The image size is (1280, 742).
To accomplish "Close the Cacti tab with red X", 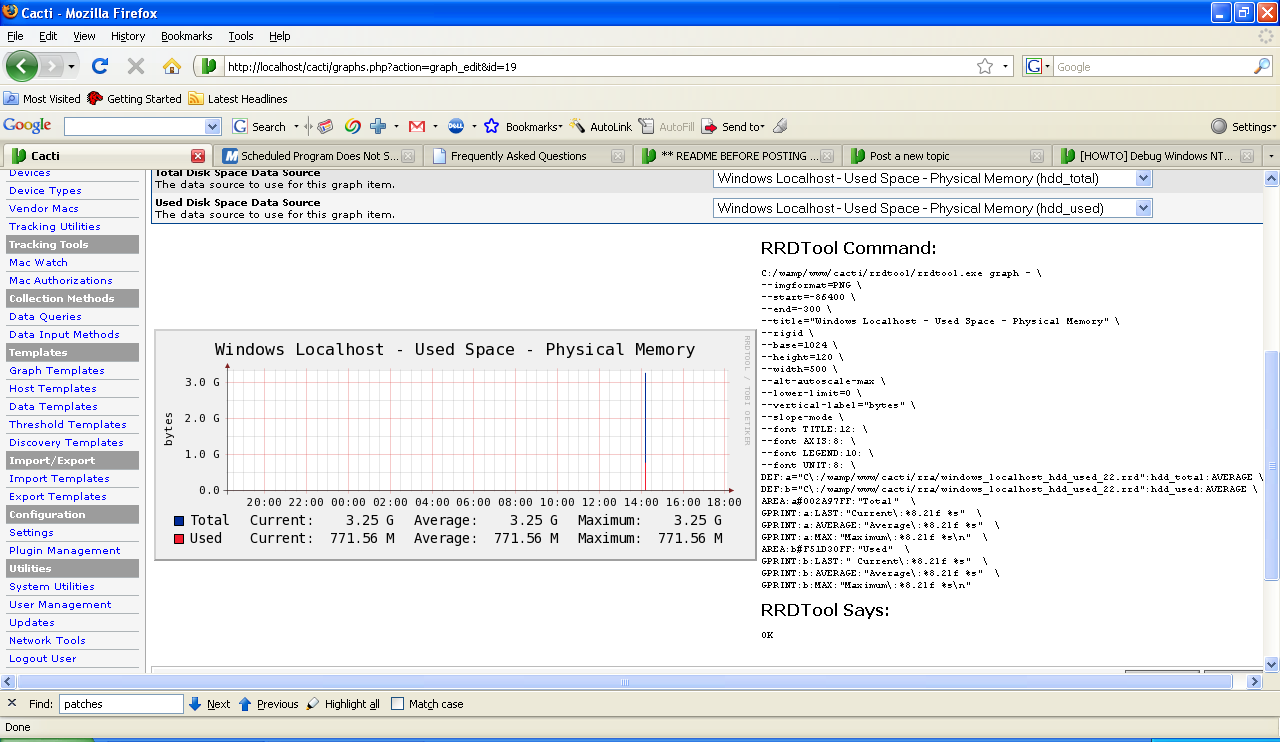I will click(x=198, y=156).
